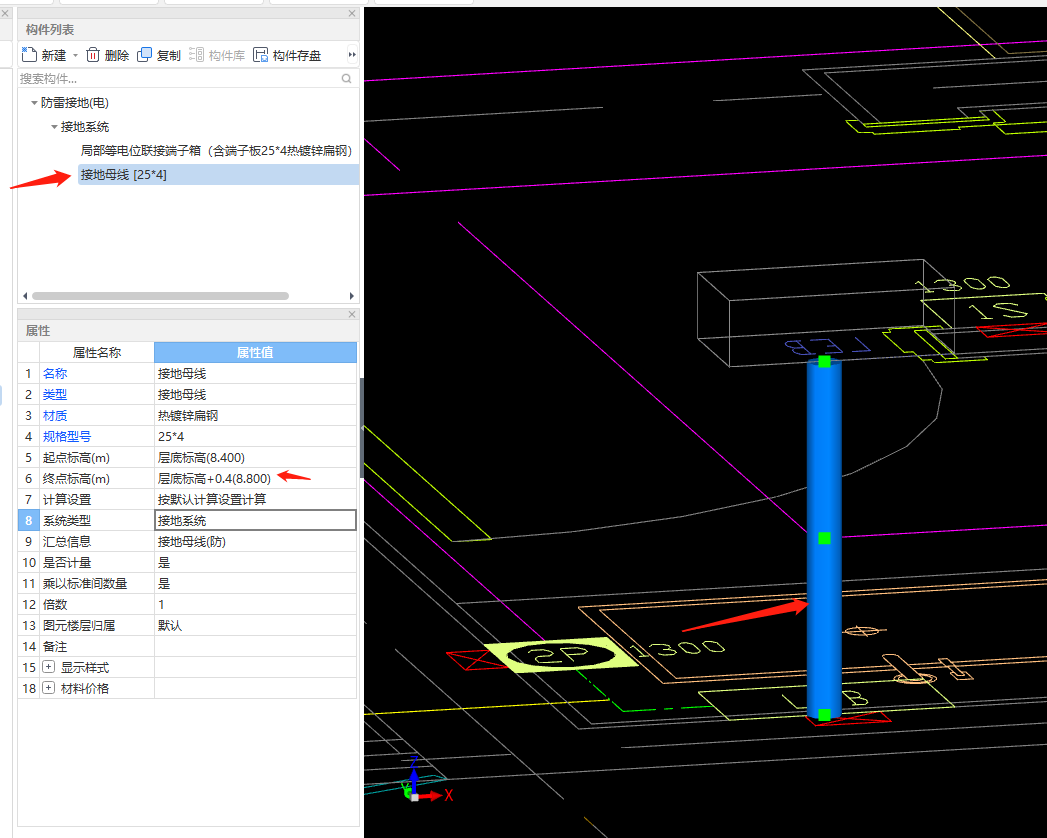Click the scrollbar right arrow
Viewport: 1047px width, 838px height.
(x=352, y=296)
